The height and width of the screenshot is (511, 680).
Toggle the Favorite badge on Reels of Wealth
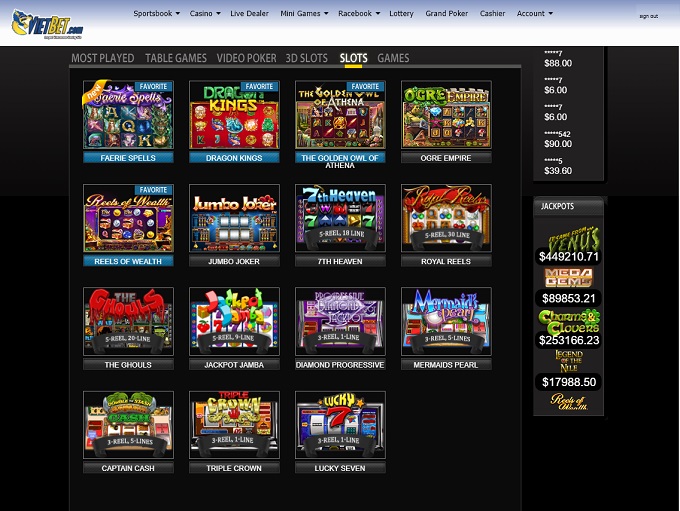click(153, 190)
